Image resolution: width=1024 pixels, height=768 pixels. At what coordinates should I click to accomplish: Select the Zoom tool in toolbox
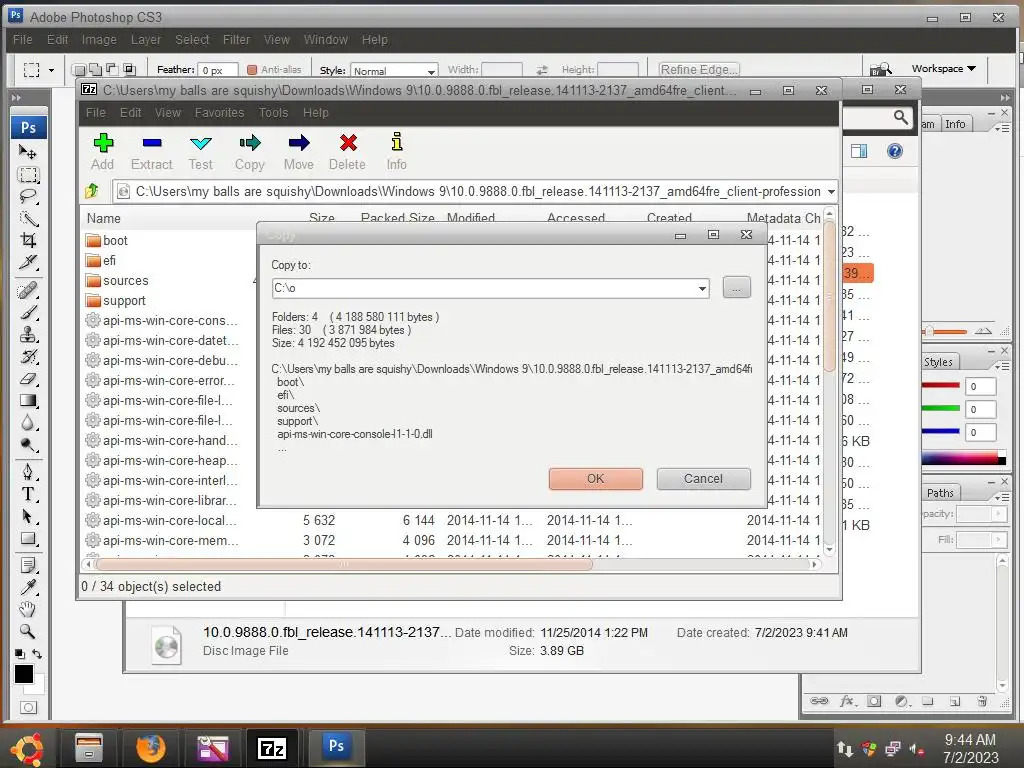point(27,631)
